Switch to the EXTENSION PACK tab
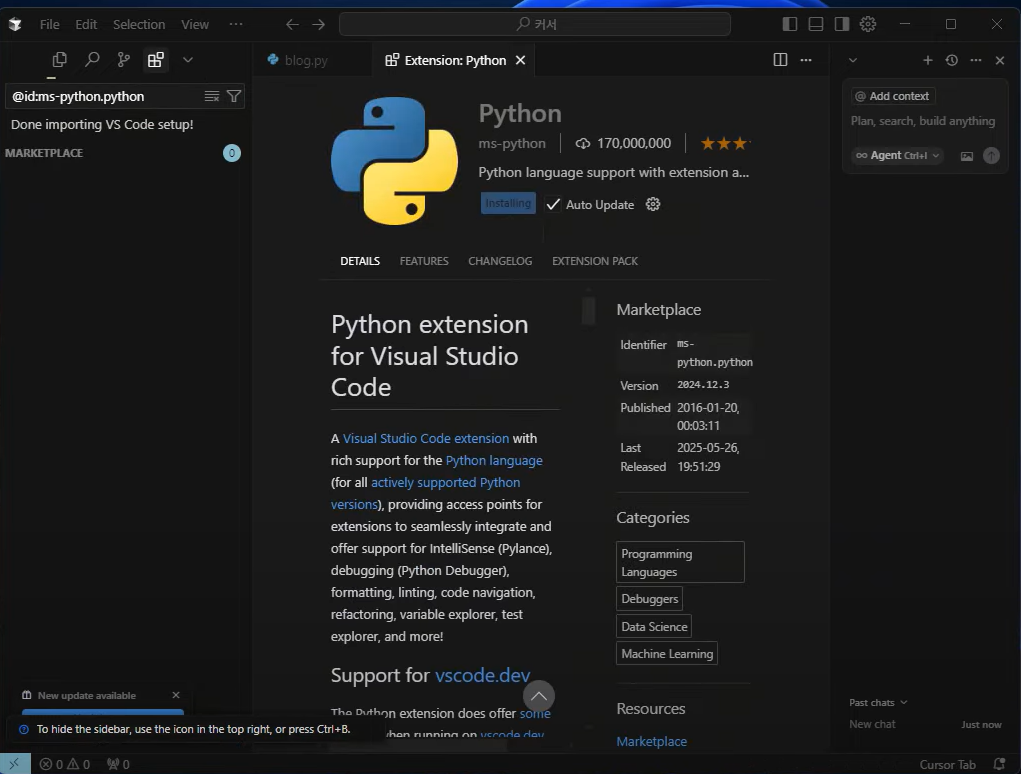 pos(595,261)
